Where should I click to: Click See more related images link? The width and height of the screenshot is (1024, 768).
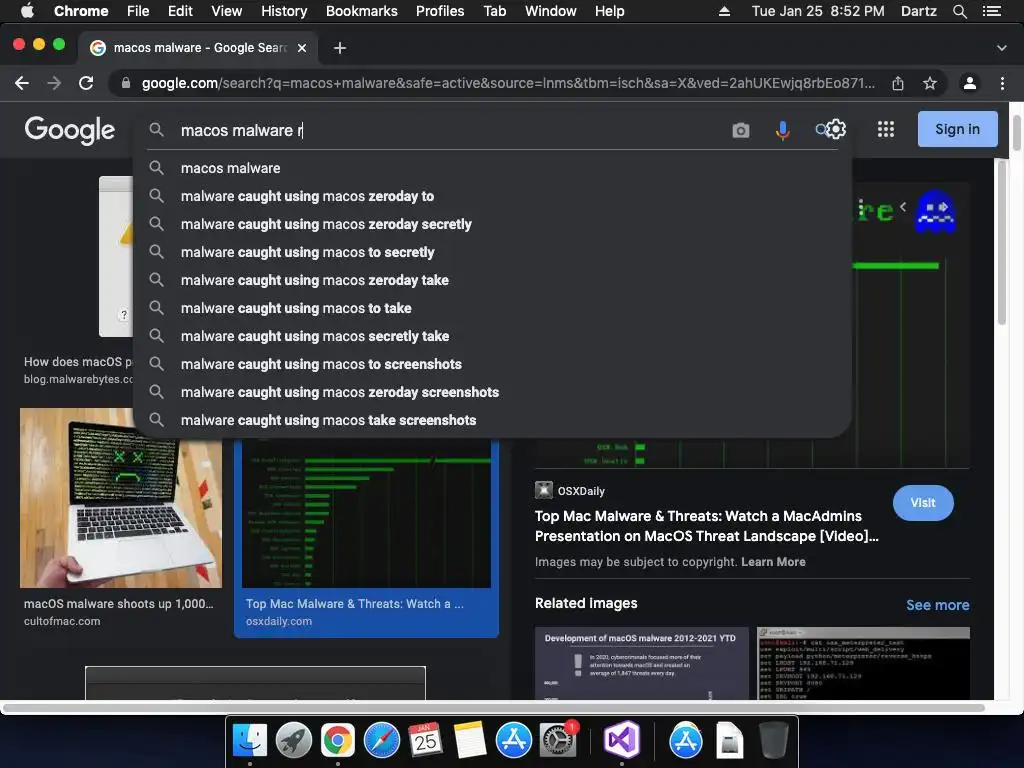[x=937, y=605]
